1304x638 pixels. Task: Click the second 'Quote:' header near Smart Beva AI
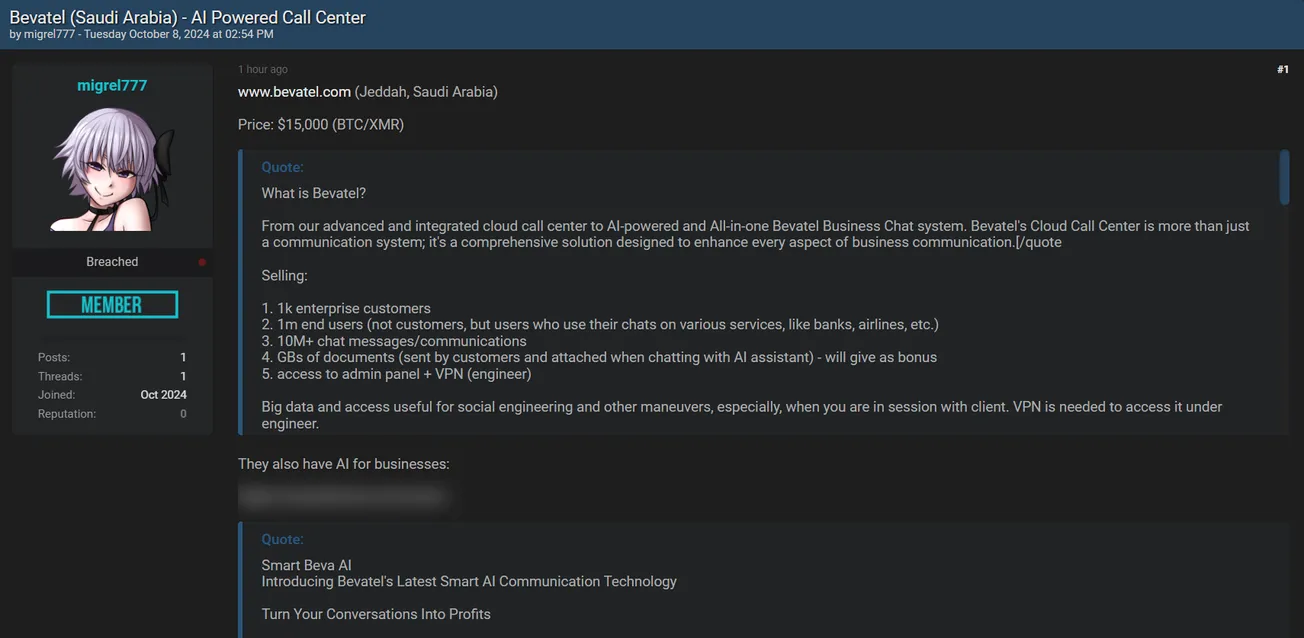[282, 539]
